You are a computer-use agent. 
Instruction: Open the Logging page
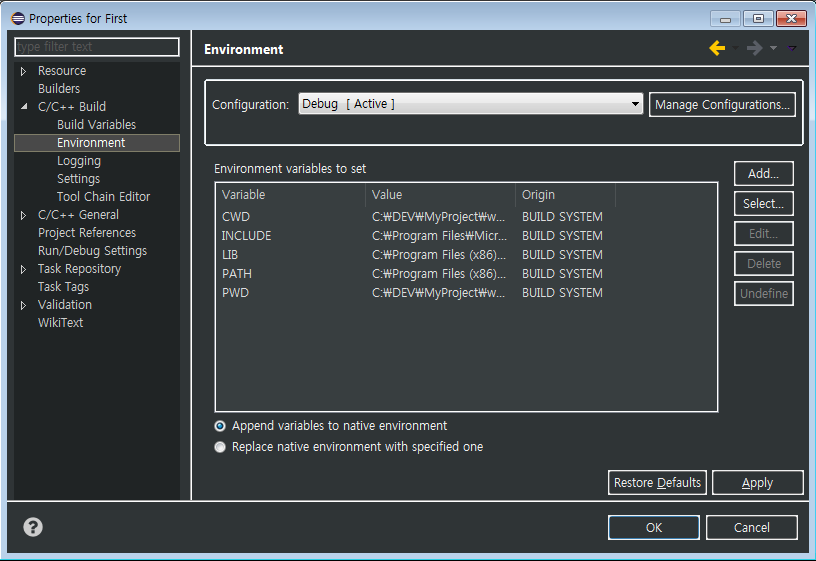pyautogui.click(x=79, y=161)
